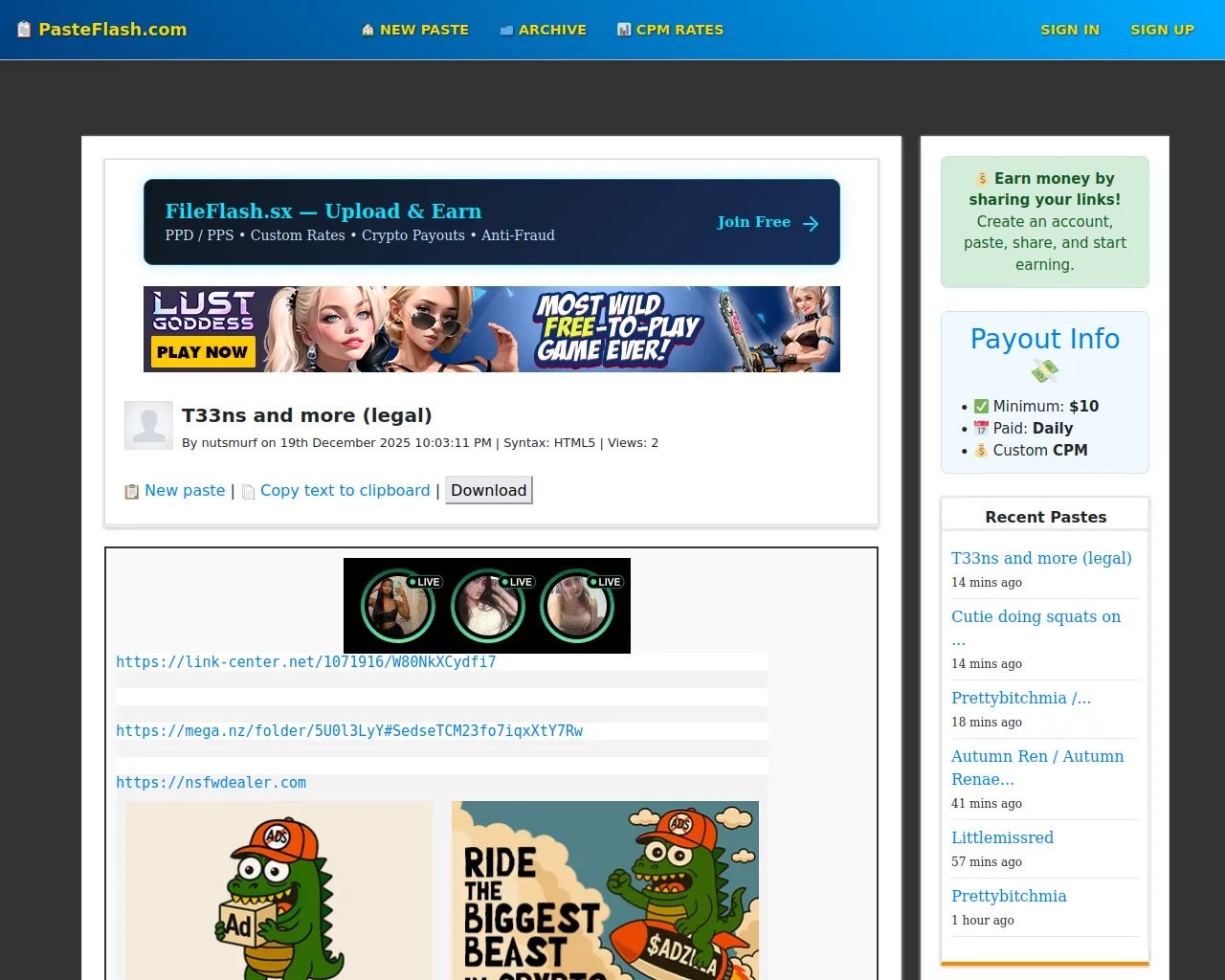Click the calendar icon beside Paid: Daily
Viewport: 1225px width, 980px height.
pos(981,428)
